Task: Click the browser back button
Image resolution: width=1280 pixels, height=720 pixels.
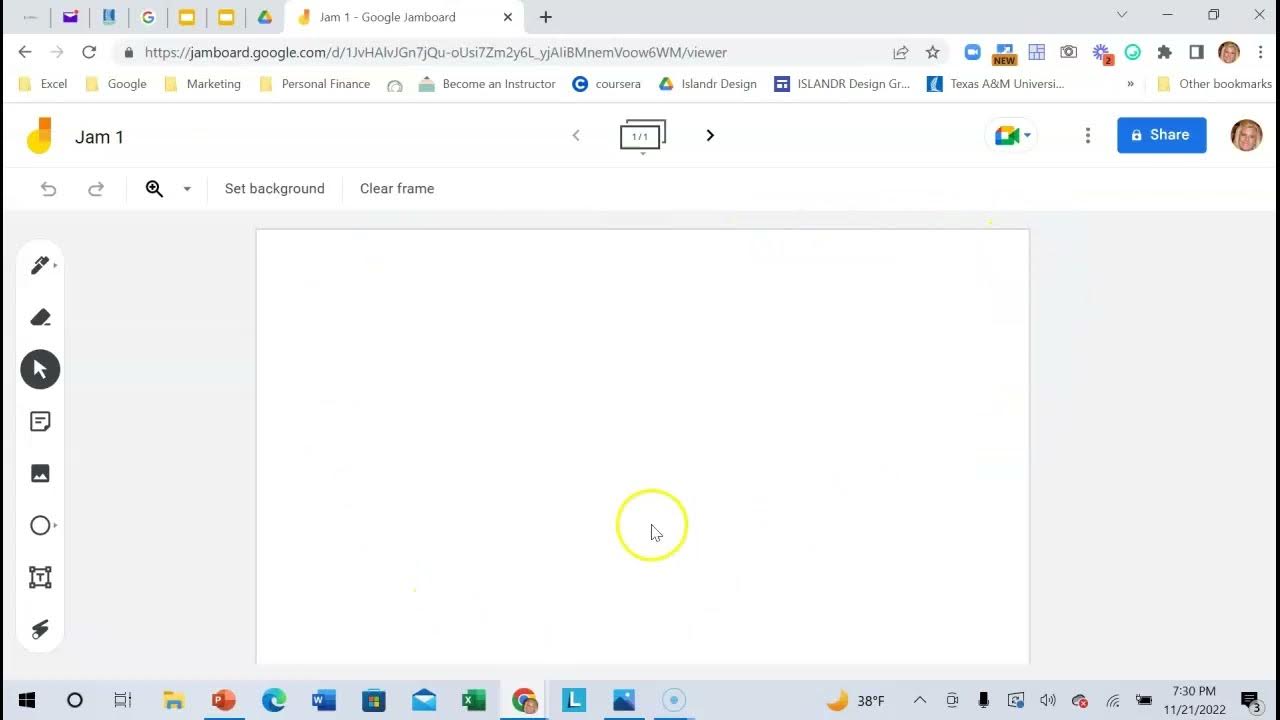Action: pos(25,52)
